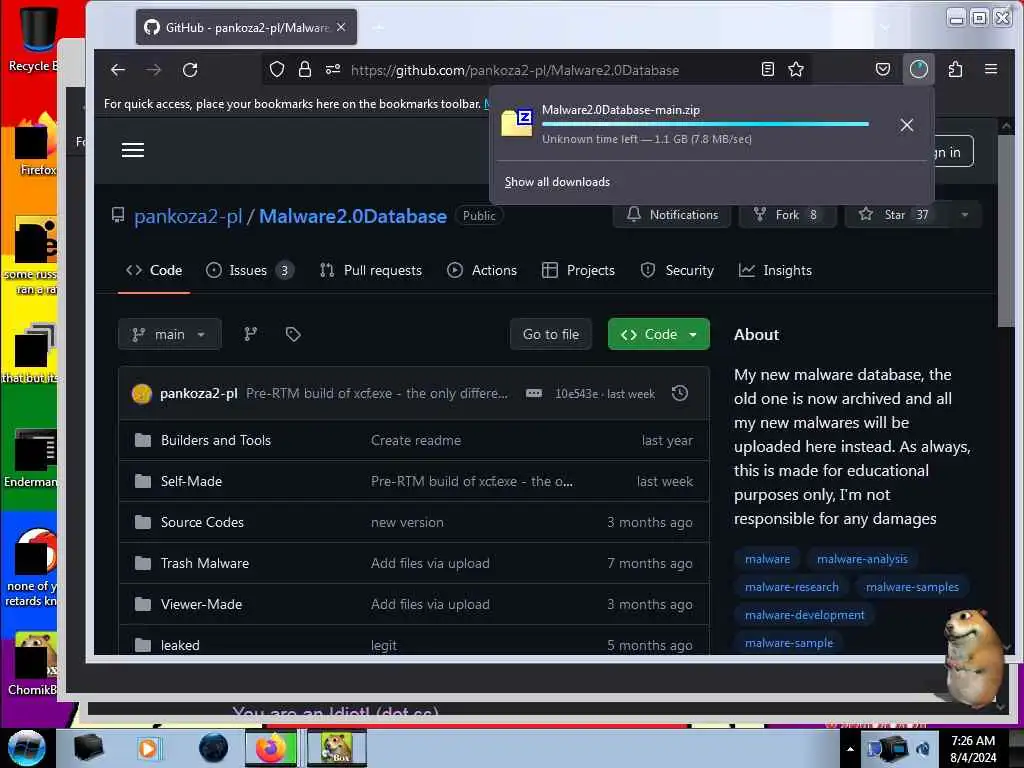
Task: Click the malware-samples topic tag
Action: tap(912, 587)
